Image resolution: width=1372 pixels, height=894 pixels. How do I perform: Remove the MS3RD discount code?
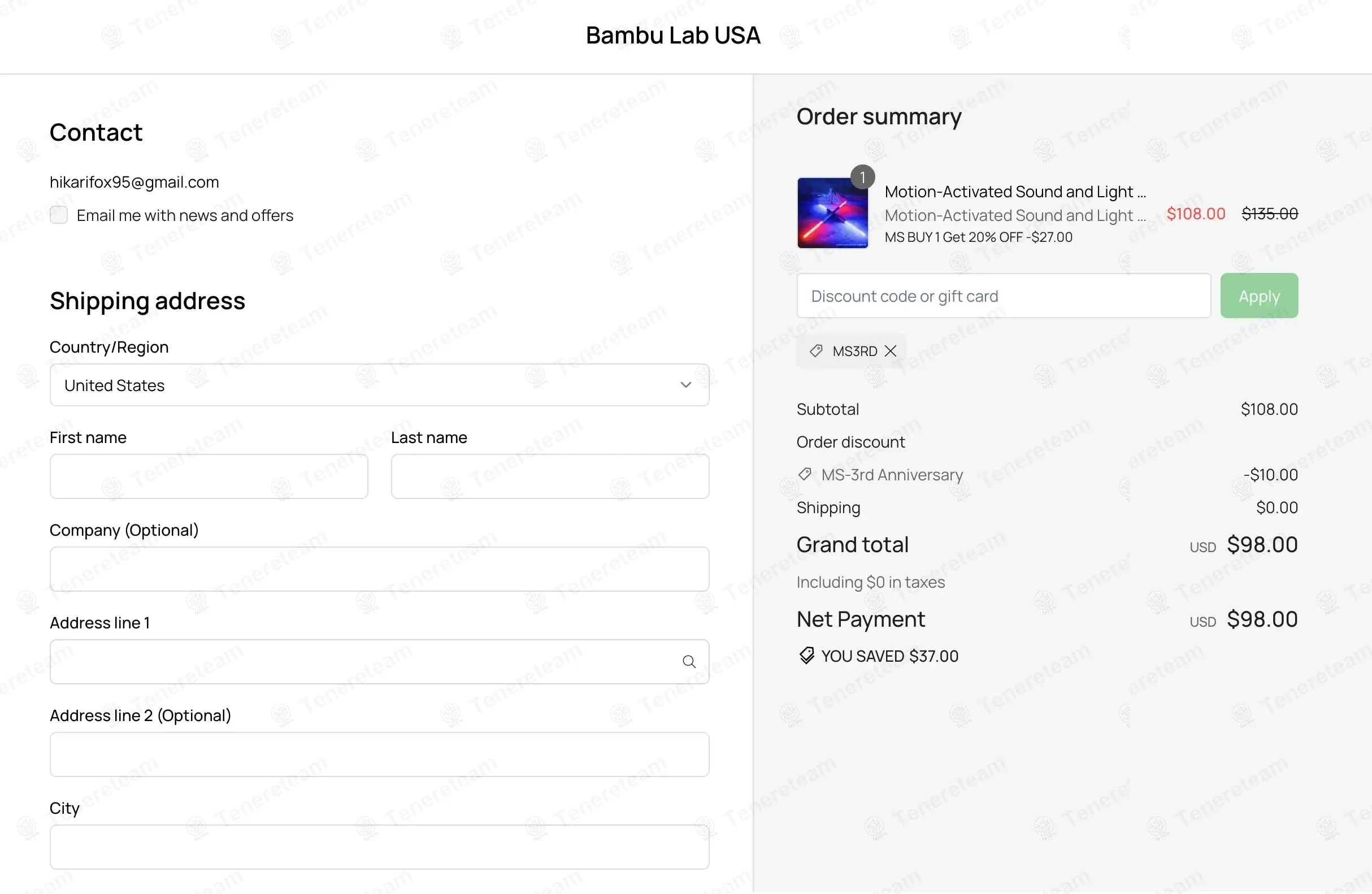(x=891, y=351)
